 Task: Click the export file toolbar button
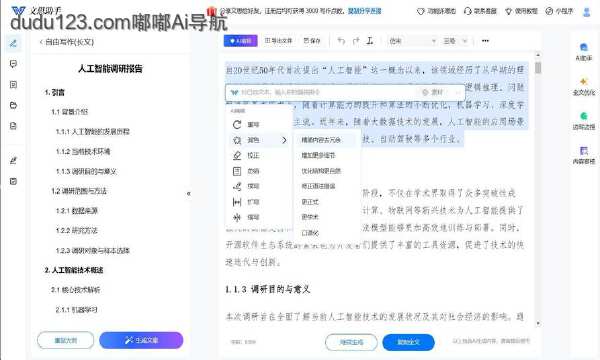coord(279,41)
